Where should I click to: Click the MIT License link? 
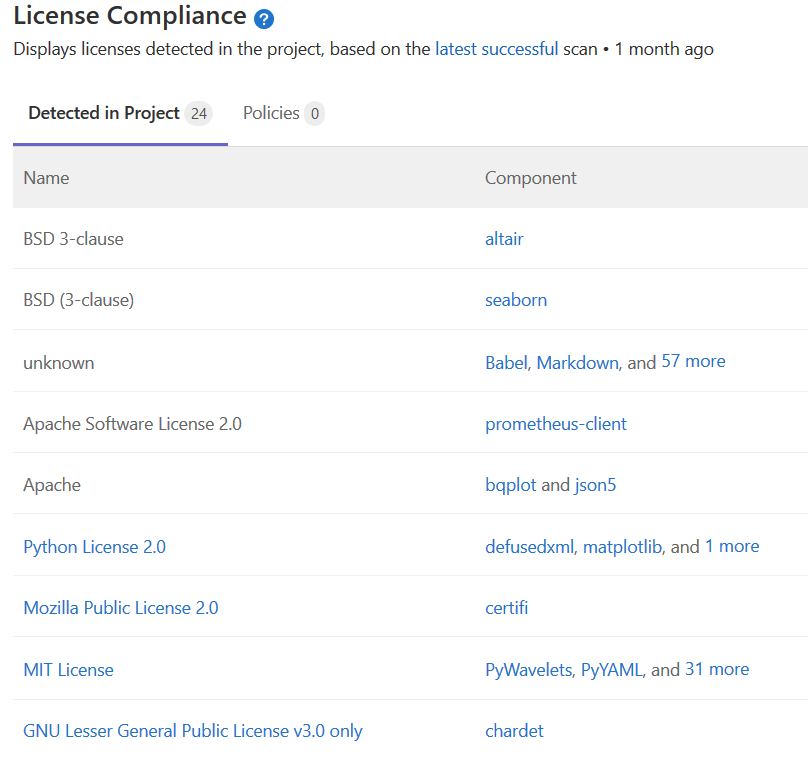pyautogui.click(x=68, y=669)
